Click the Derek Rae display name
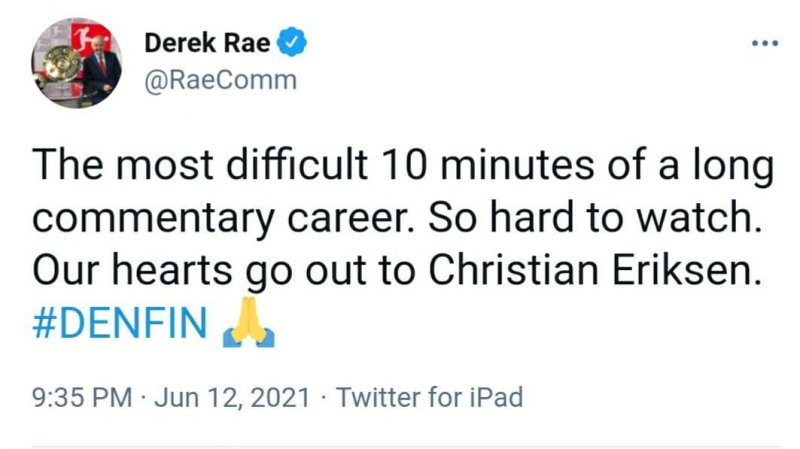The image size is (800, 449). click(x=208, y=44)
